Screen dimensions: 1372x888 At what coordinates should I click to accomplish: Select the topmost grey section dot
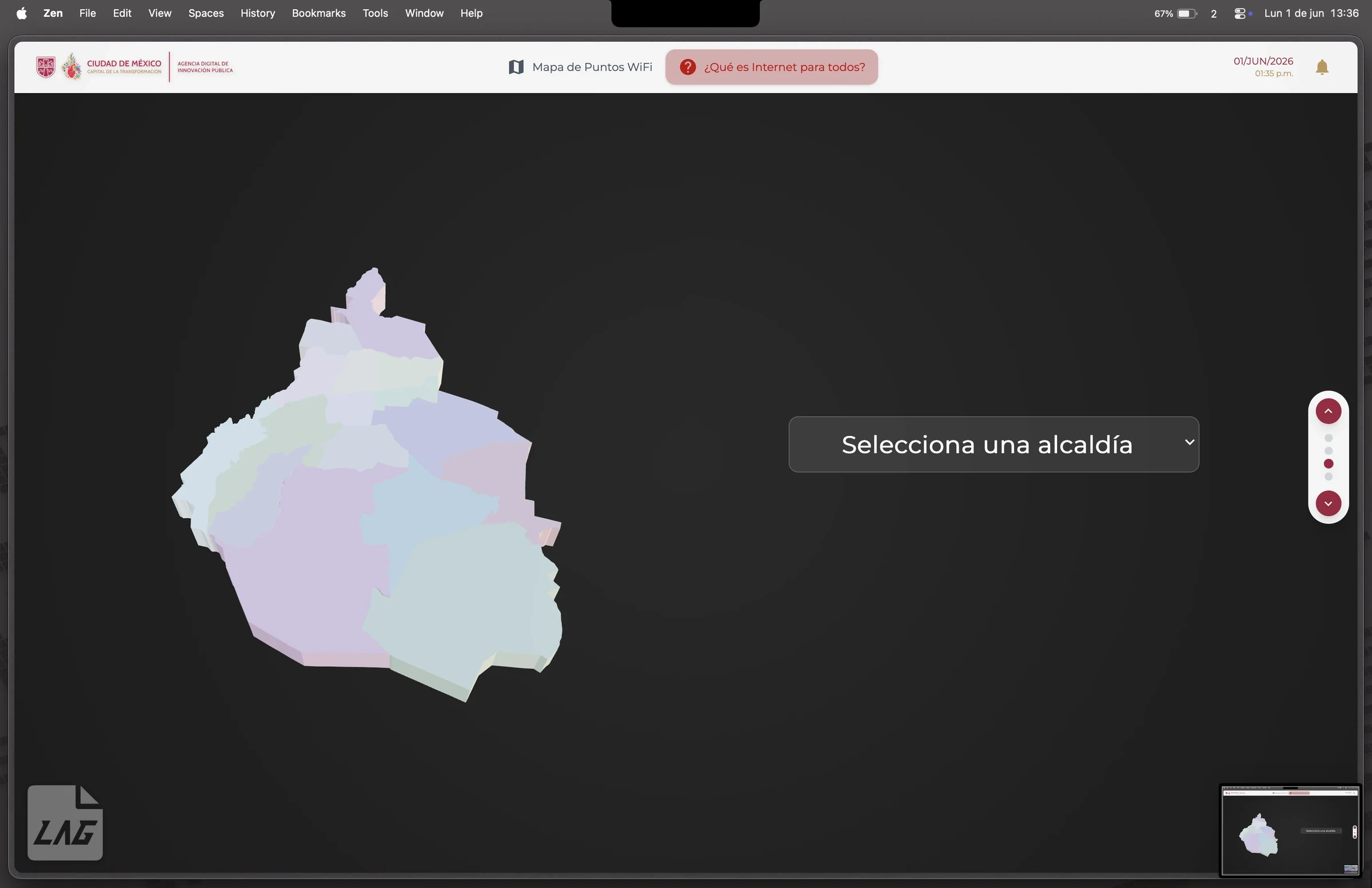(x=1328, y=438)
